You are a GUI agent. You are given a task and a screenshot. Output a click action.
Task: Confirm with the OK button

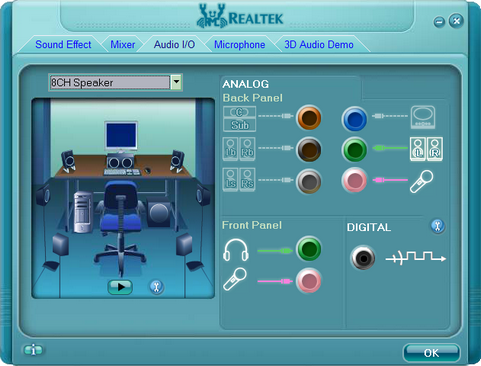(x=431, y=353)
